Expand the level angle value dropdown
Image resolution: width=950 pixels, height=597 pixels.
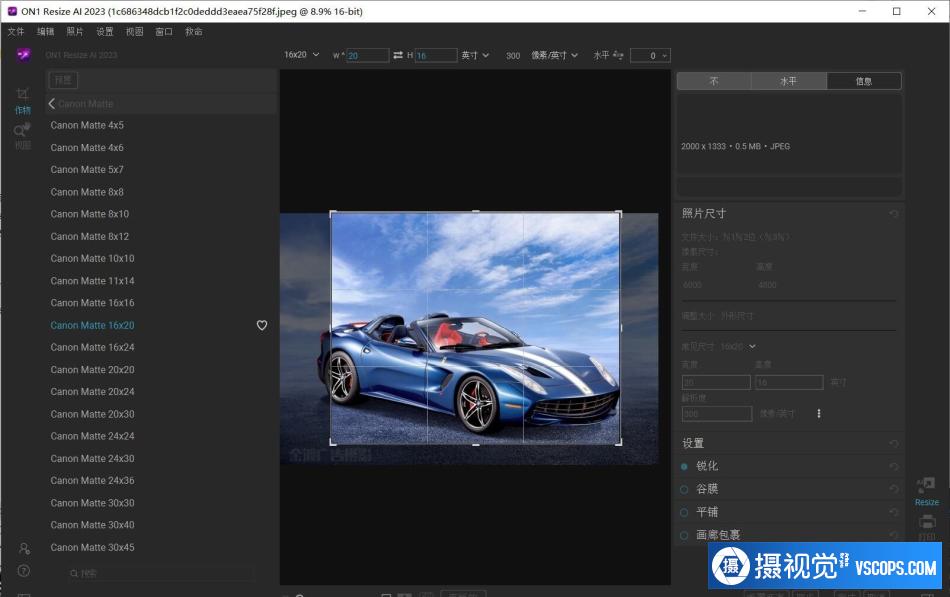pyautogui.click(x=664, y=56)
